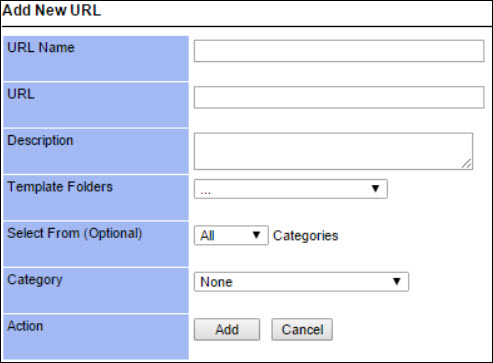Click the Add button
Viewport: 493px width, 363px height.
click(x=227, y=329)
